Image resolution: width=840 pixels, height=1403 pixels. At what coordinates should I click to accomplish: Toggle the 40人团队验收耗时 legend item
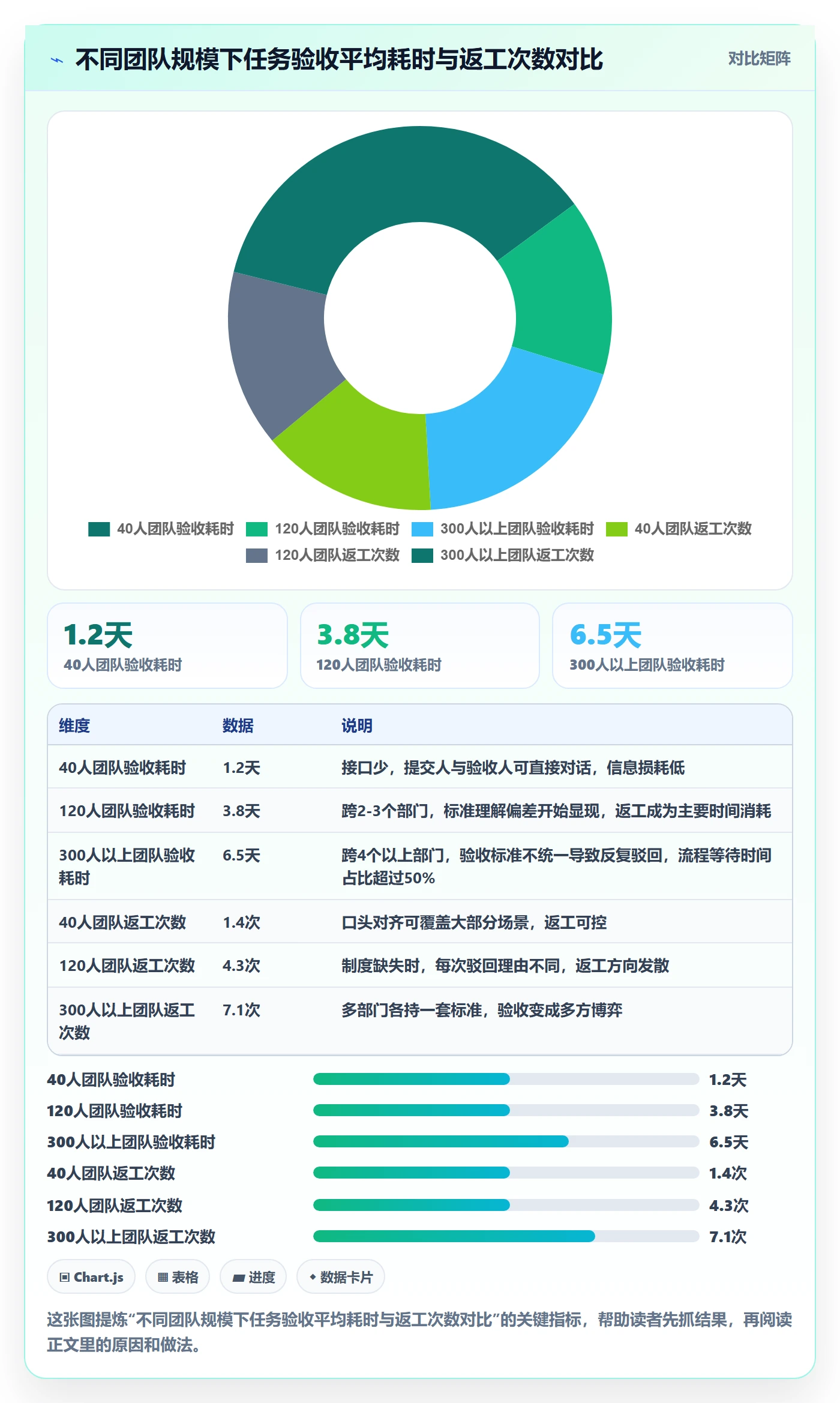[x=161, y=529]
